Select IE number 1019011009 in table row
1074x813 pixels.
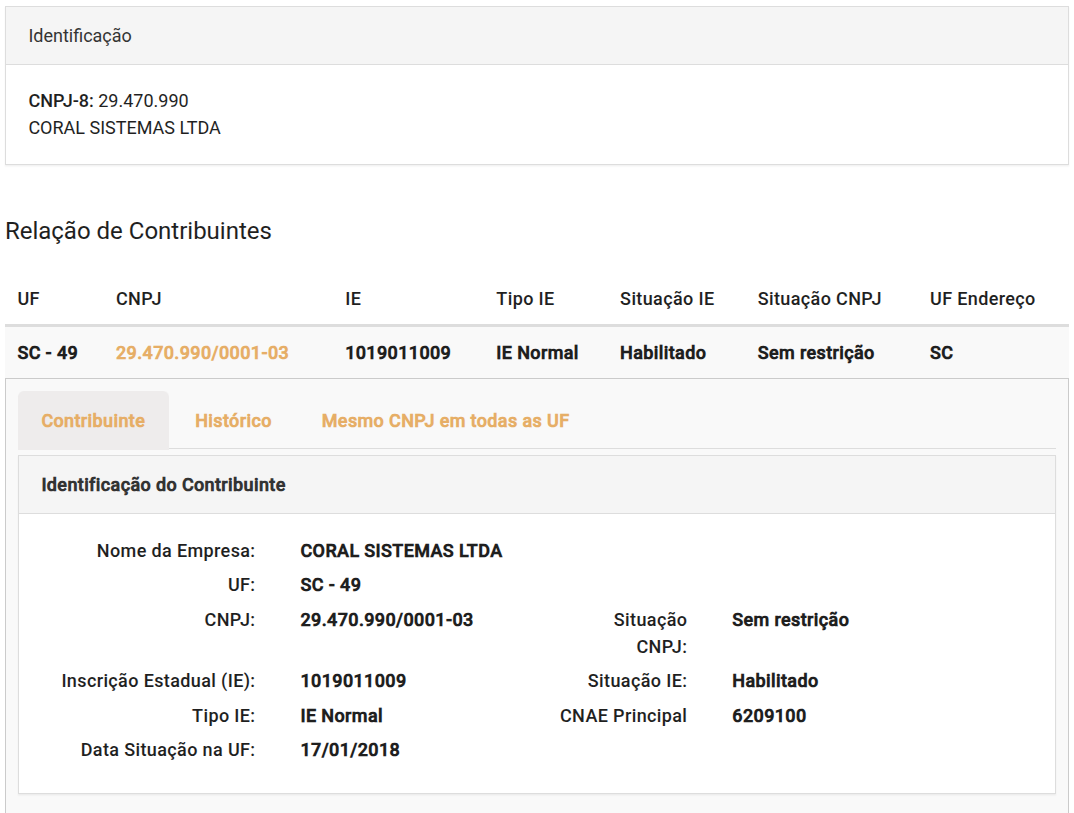398,353
